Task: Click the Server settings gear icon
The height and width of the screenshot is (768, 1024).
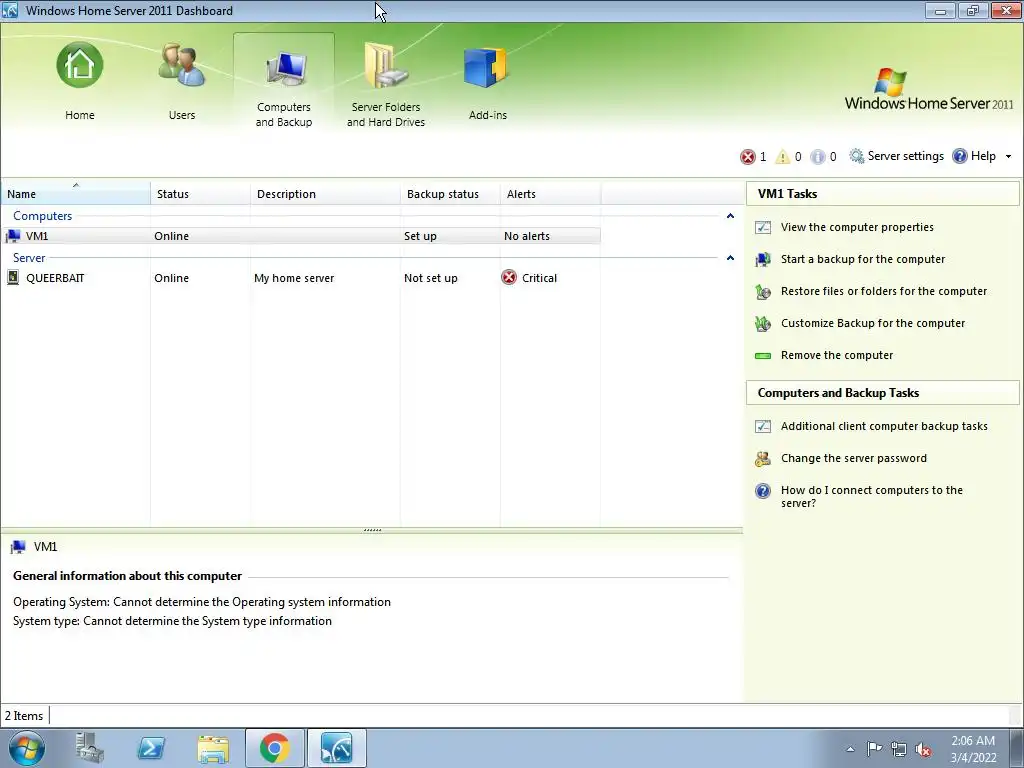Action: tap(856, 156)
